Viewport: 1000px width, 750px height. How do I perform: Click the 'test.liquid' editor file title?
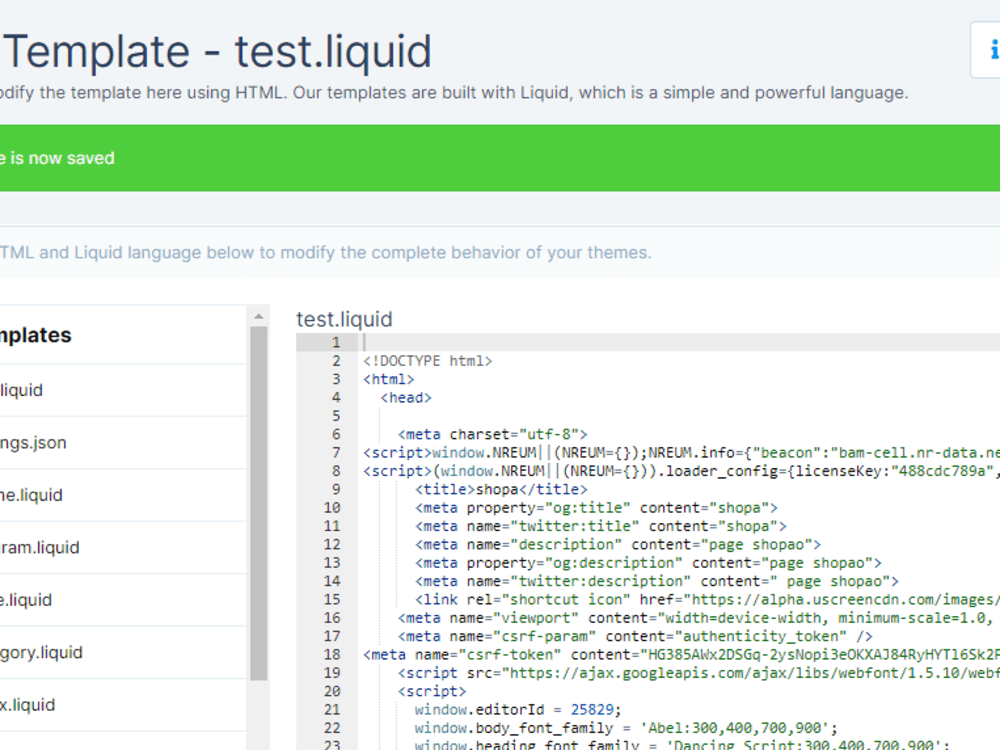(x=344, y=319)
